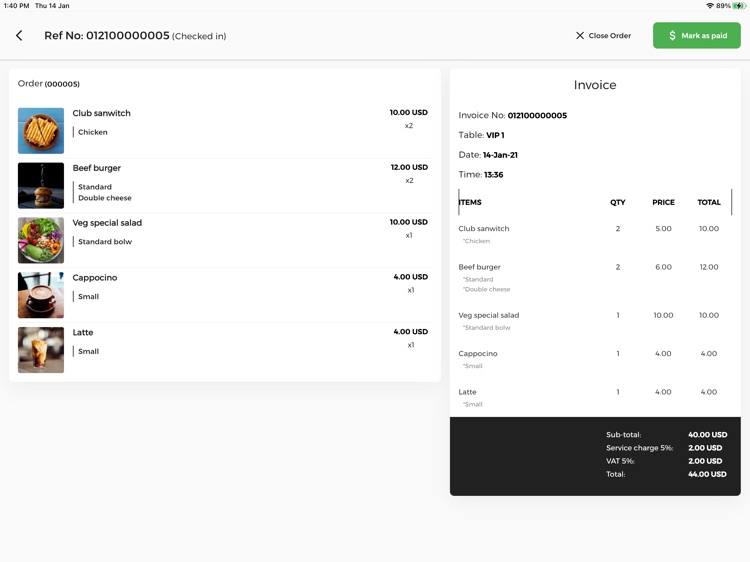Click Service charge 5% label
The width and height of the screenshot is (750, 562).
[x=640, y=448]
